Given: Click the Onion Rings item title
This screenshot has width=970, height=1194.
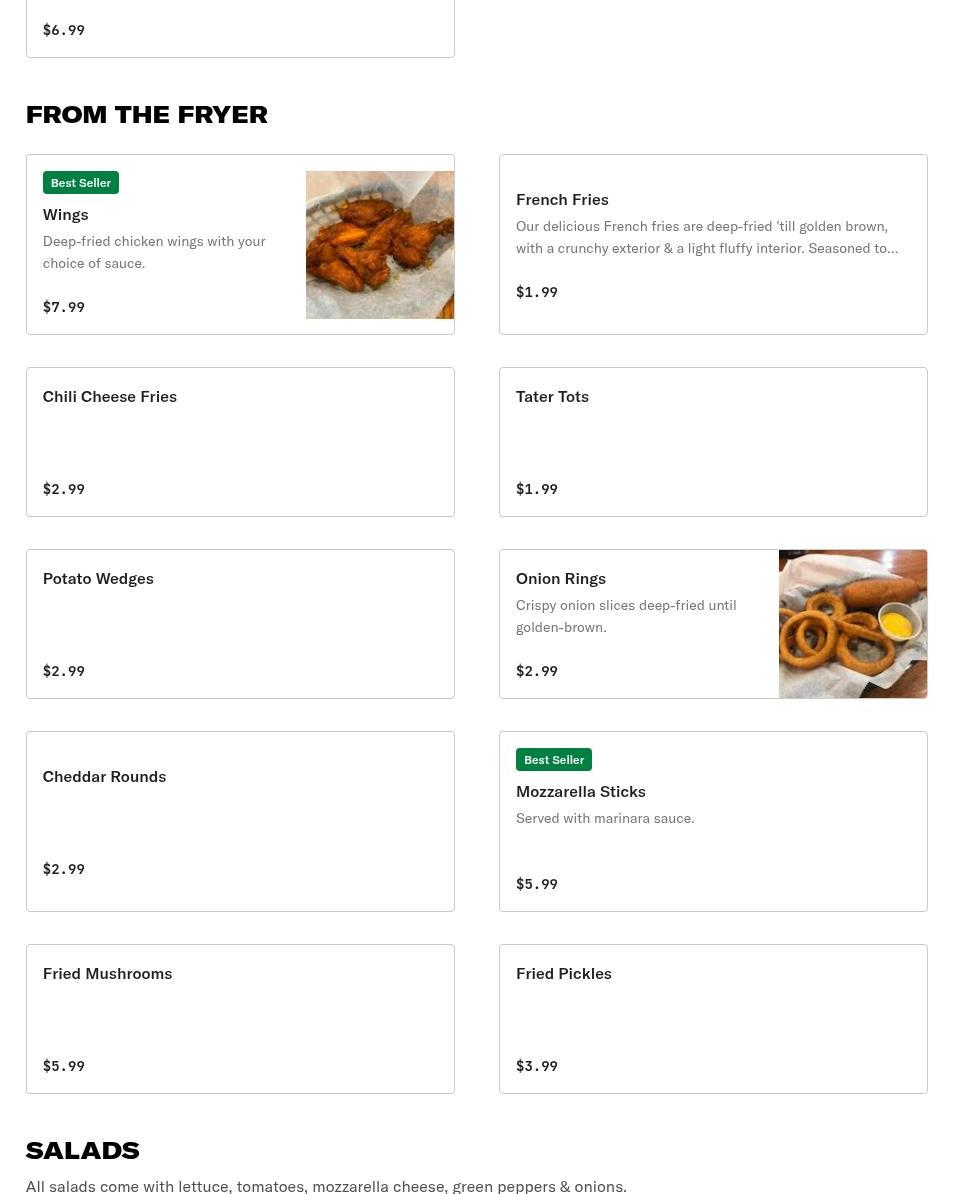Looking at the screenshot, I should pos(560,578).
